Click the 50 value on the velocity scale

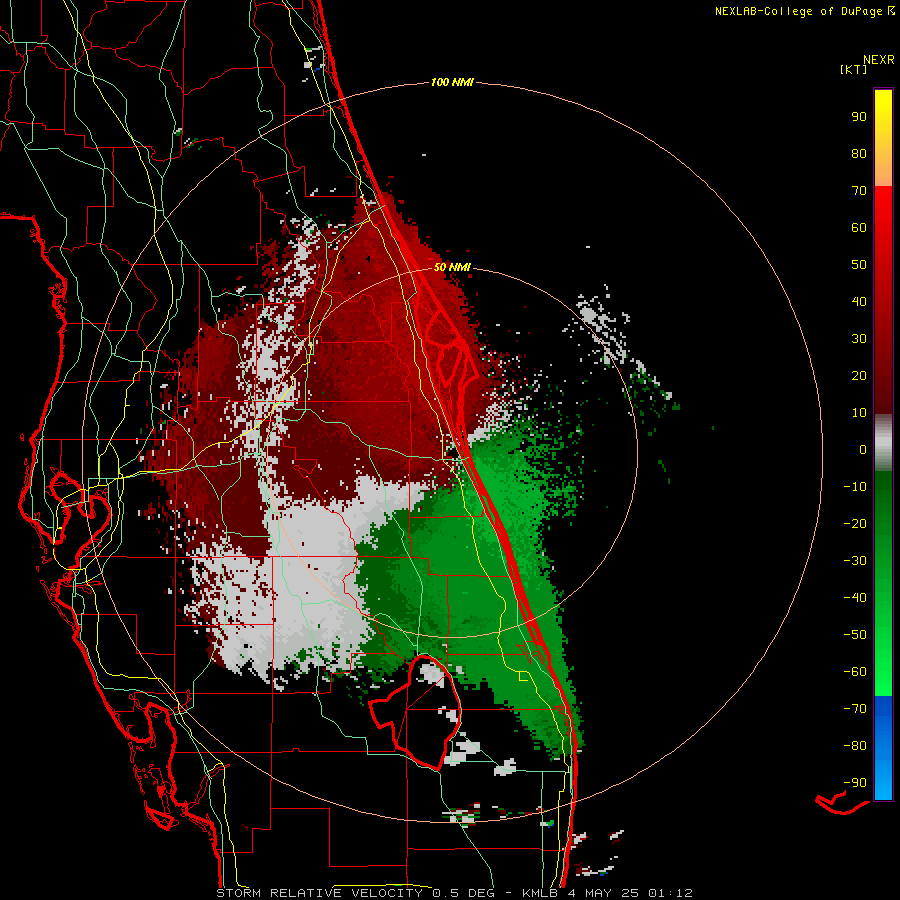(x=859, y=265)
